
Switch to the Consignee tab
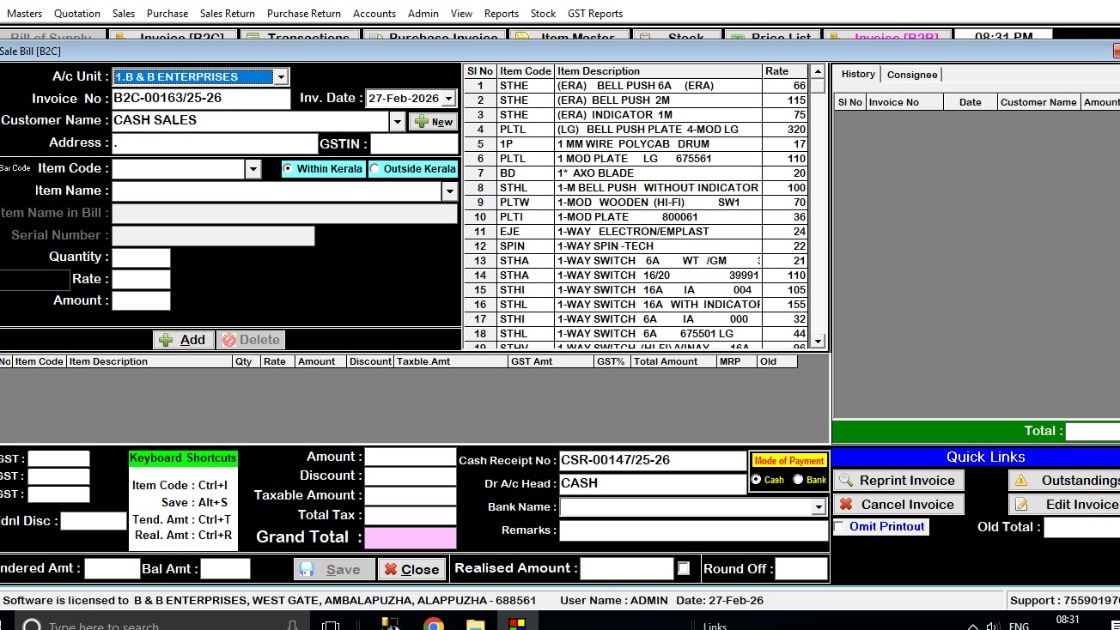912,75
